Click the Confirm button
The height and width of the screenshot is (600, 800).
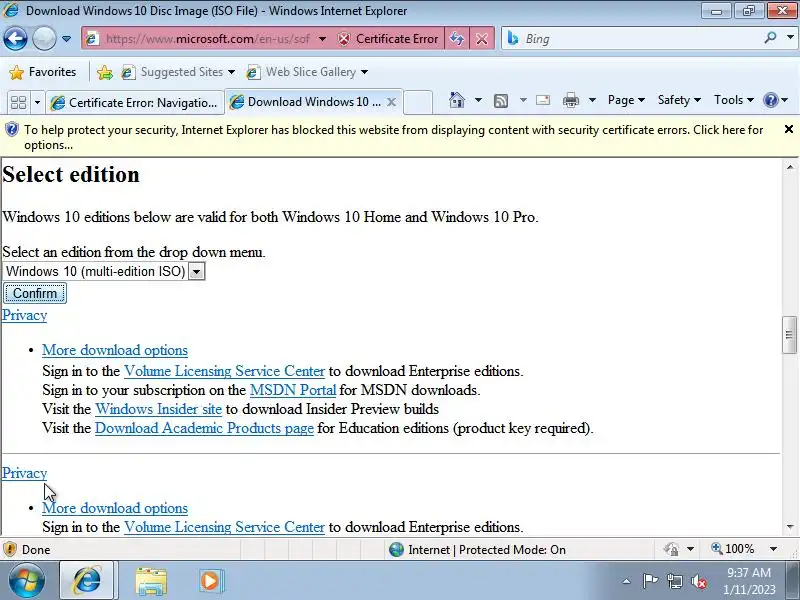pos(35,293)
